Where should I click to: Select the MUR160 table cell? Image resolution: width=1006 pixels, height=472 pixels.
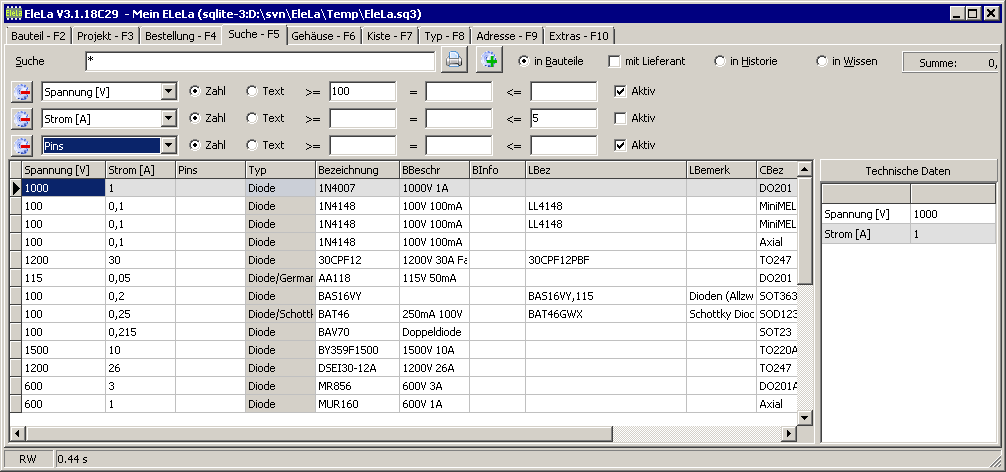357,404
